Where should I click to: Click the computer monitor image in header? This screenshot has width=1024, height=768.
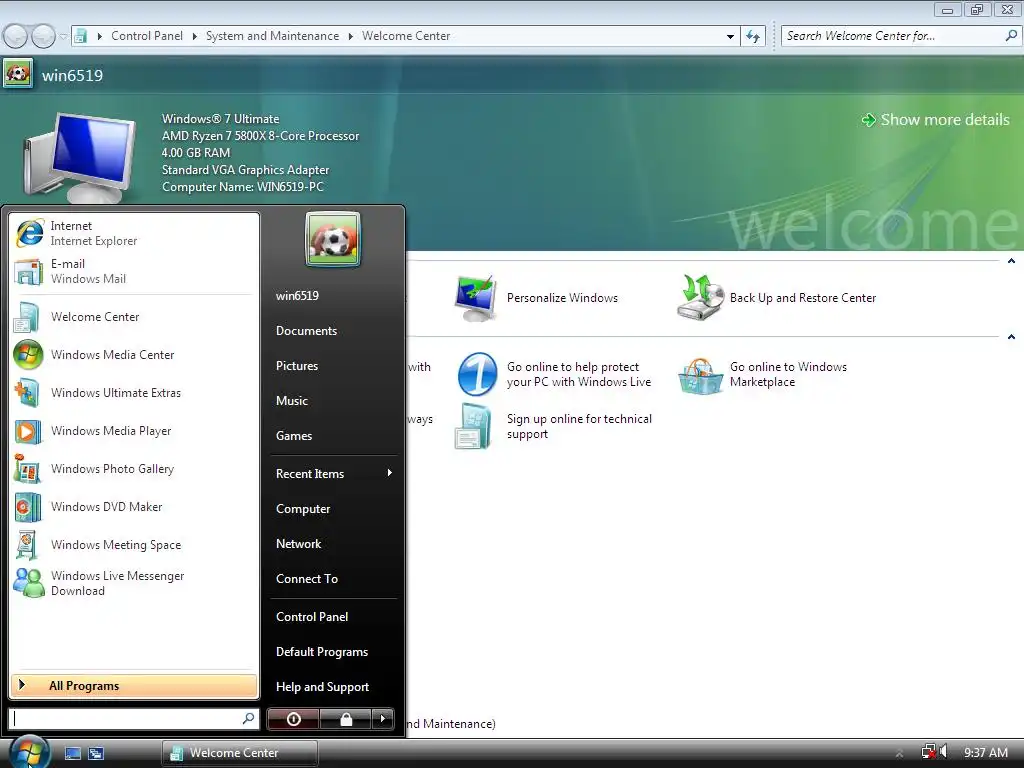[81, 157]
